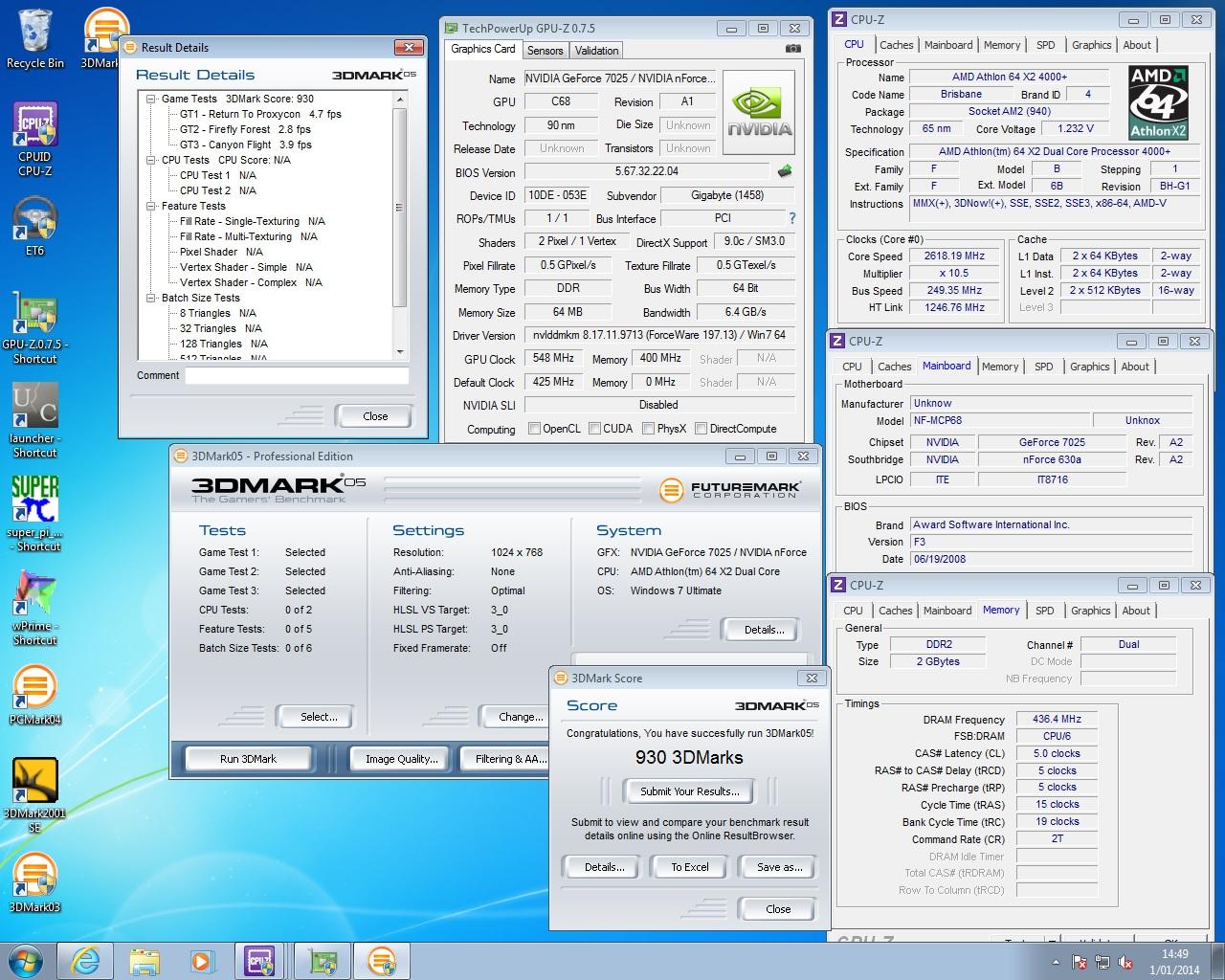The width and height of the screenshot is (1225, 980).
Task: Open Caches tab in top CPU-Z window
Action: [x=896, y=45]
